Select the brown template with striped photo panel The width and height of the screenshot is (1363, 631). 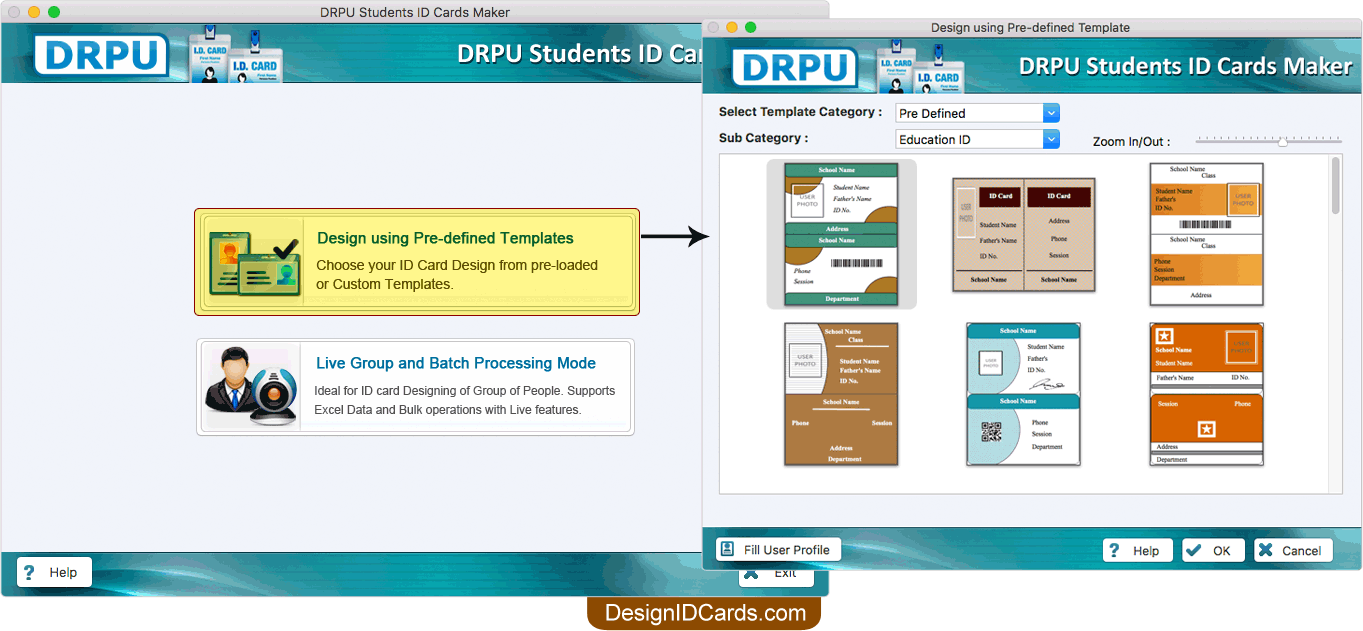(841, 394)
